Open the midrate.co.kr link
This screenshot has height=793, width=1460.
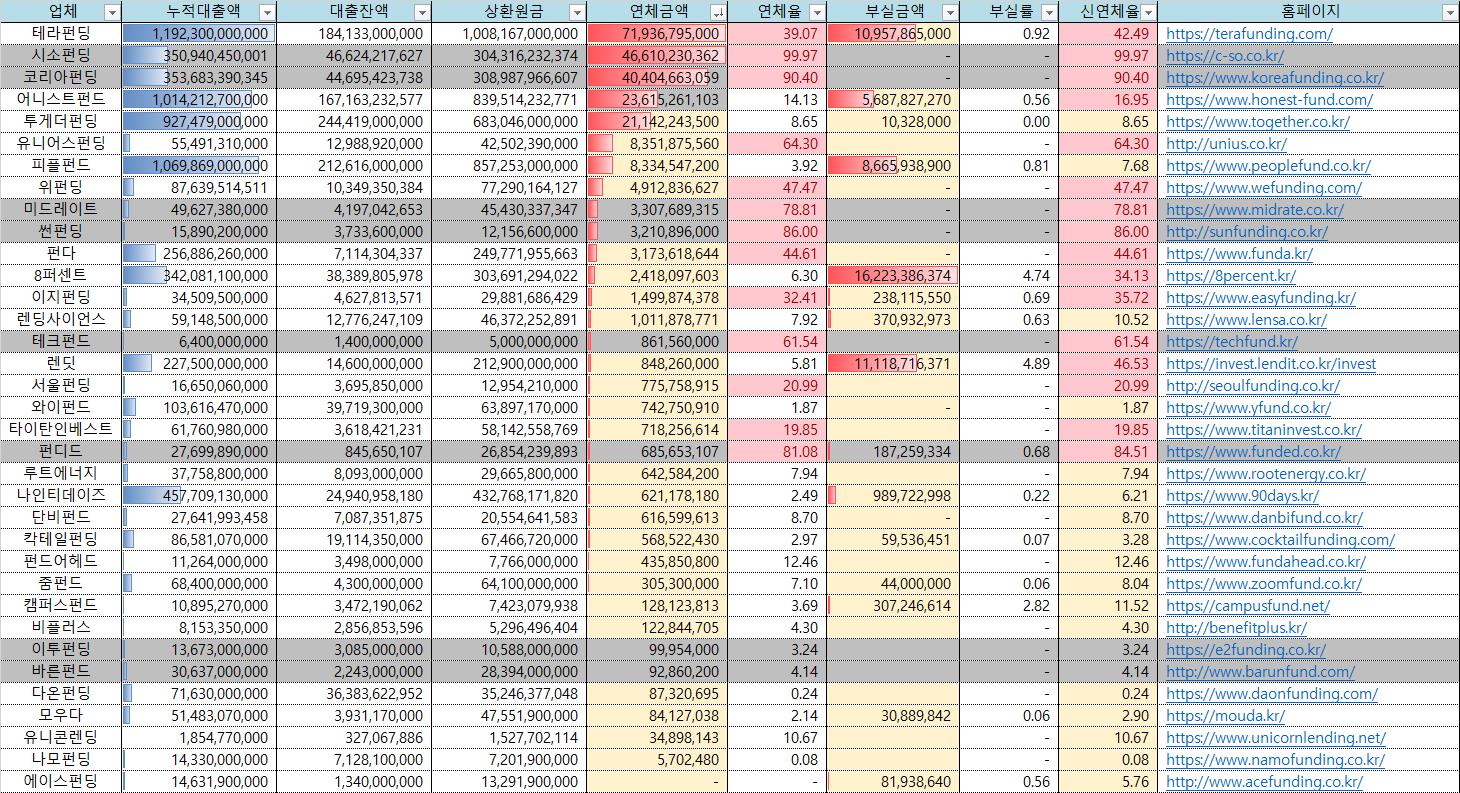1255,210
